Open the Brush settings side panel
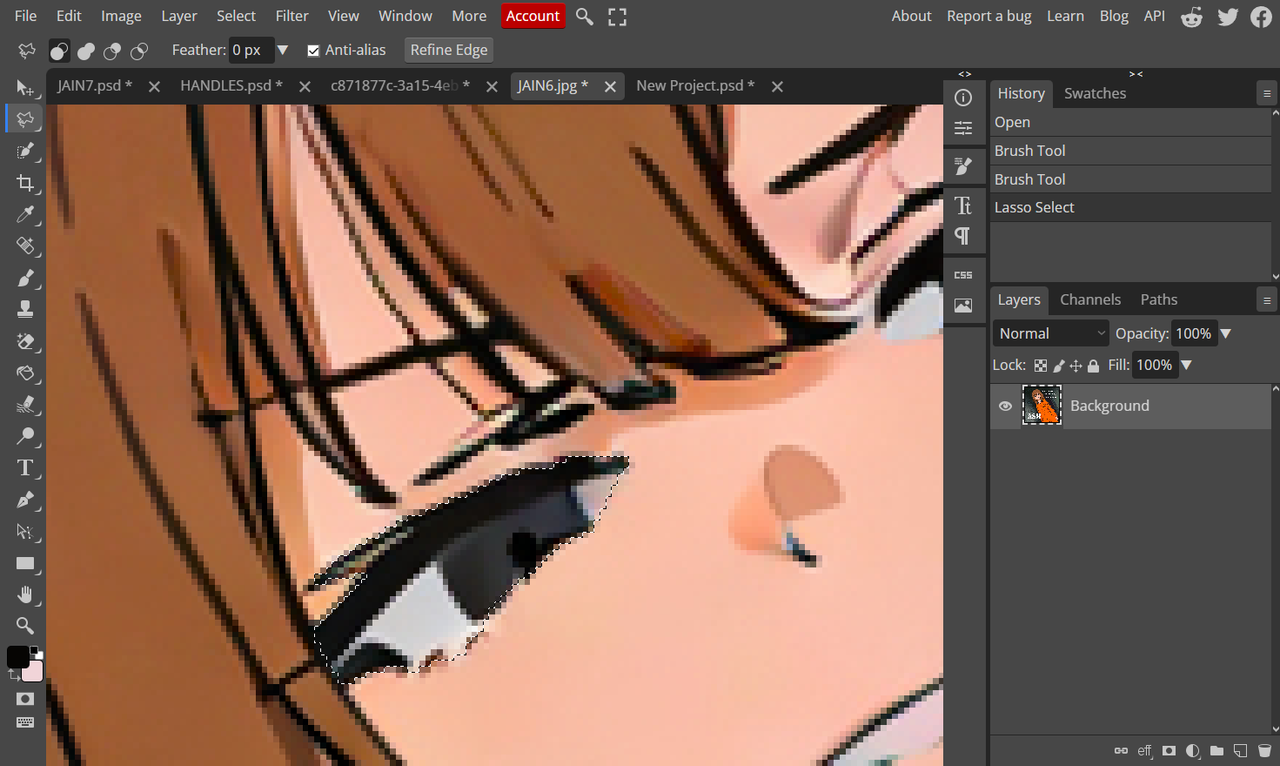The image size is (1280, 766). 963,166
